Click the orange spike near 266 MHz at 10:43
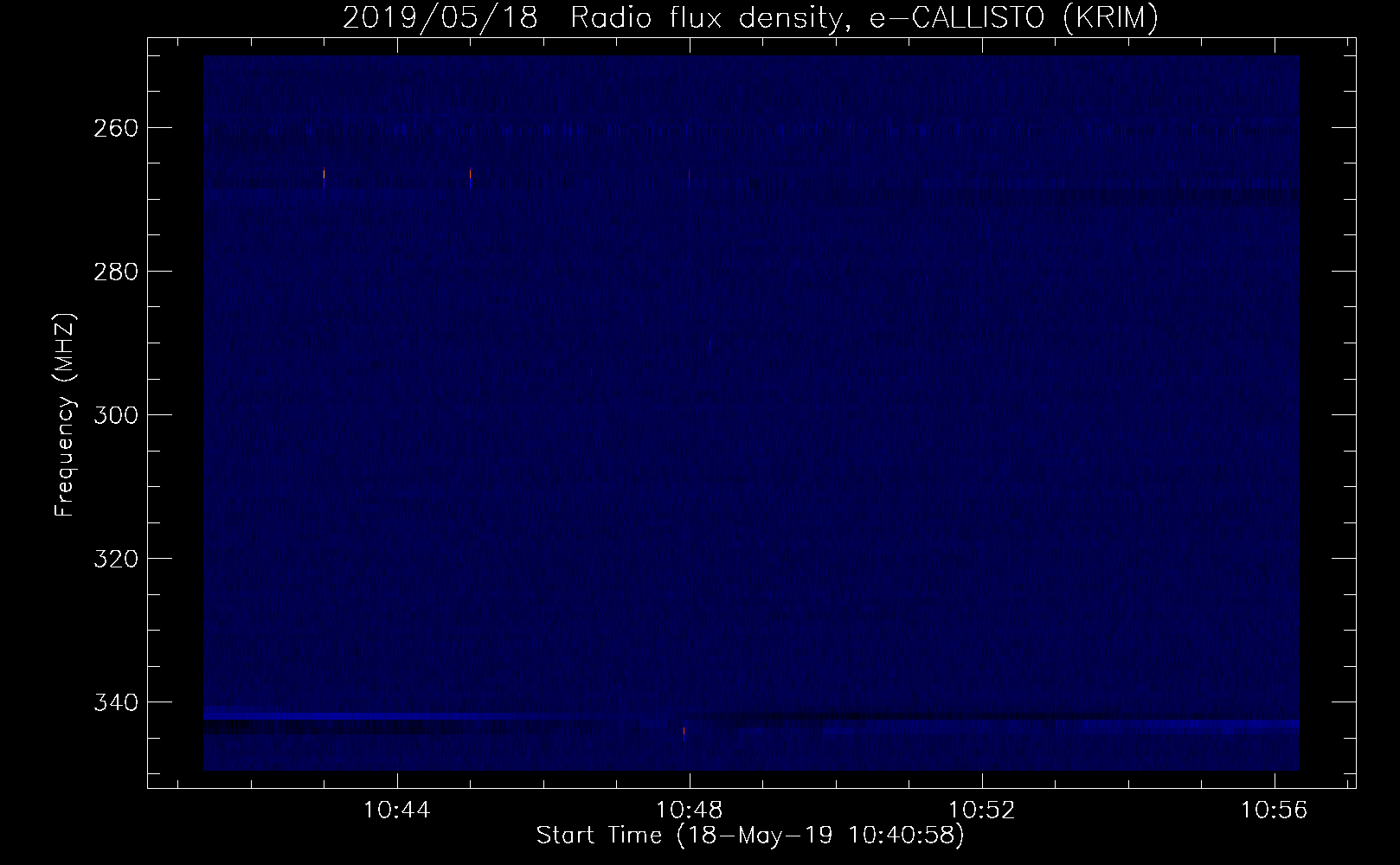Screen dimensions: 1400x865 (x=324, y=173)
